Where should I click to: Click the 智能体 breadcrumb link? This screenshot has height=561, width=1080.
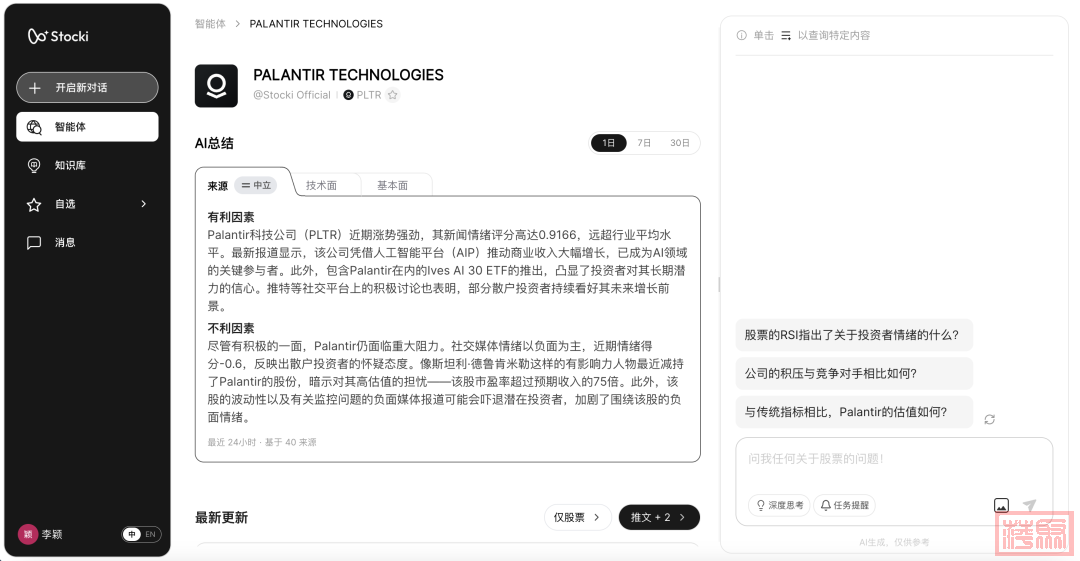[x=210, y=23]
